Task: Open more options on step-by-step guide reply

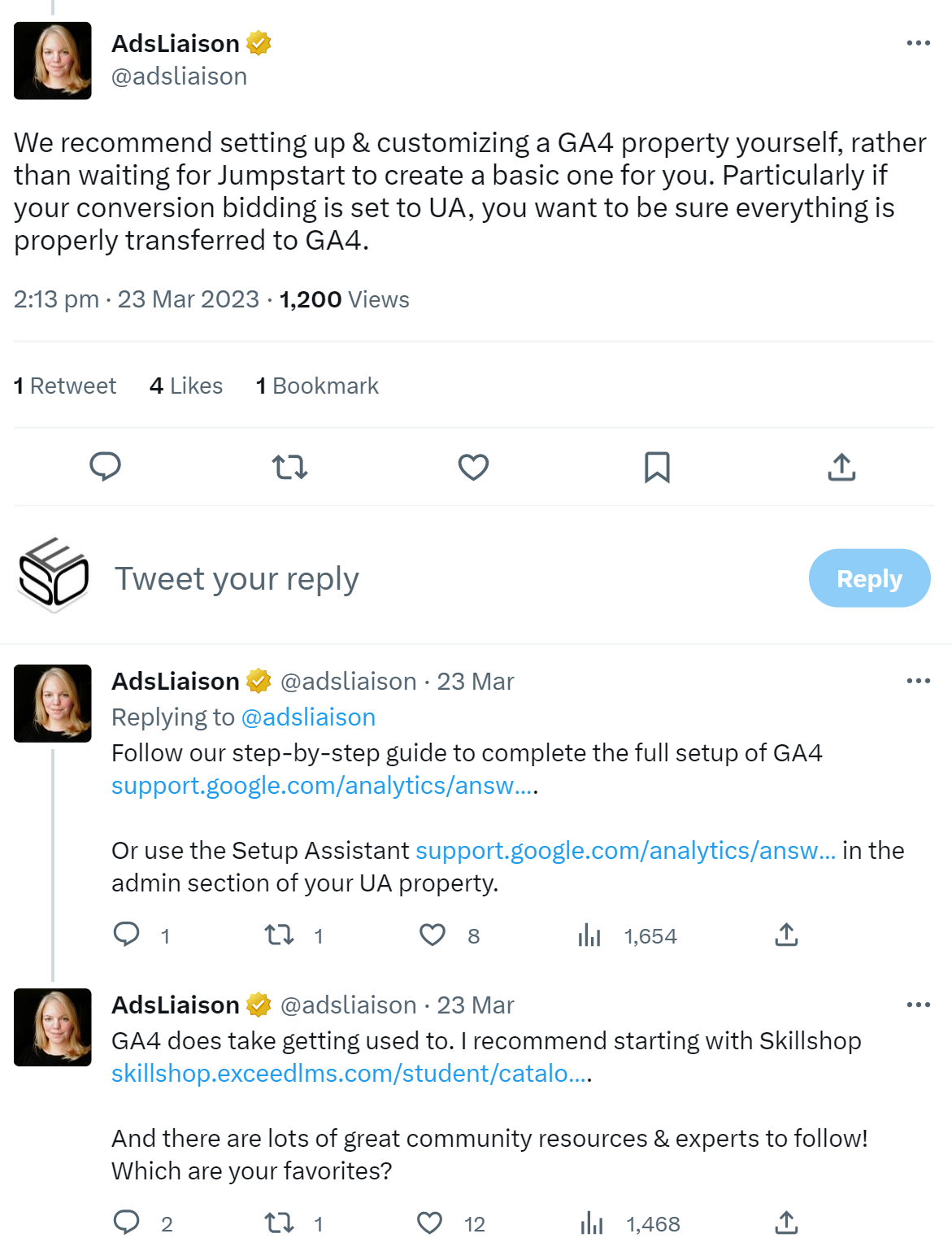Action: click(x=918, y=681)
